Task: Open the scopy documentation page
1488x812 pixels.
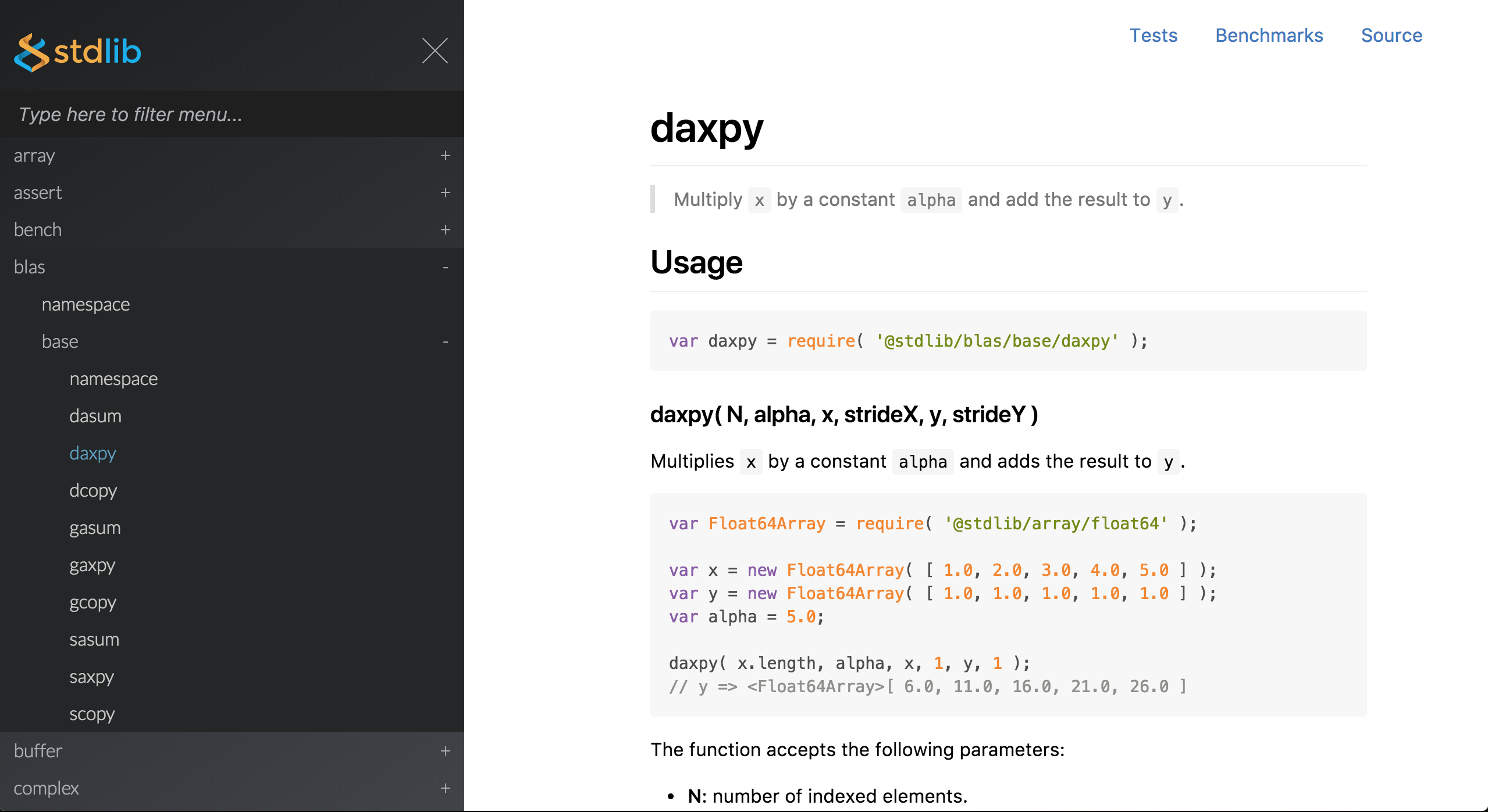Action: (x=91, y=714)
